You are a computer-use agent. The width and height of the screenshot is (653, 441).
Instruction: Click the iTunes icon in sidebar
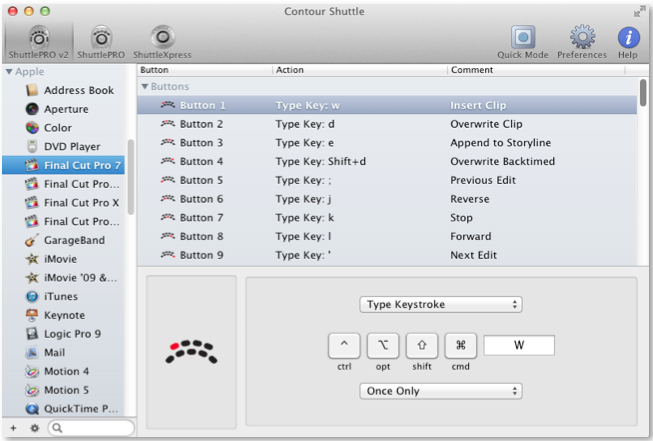[x=32, y=296]
